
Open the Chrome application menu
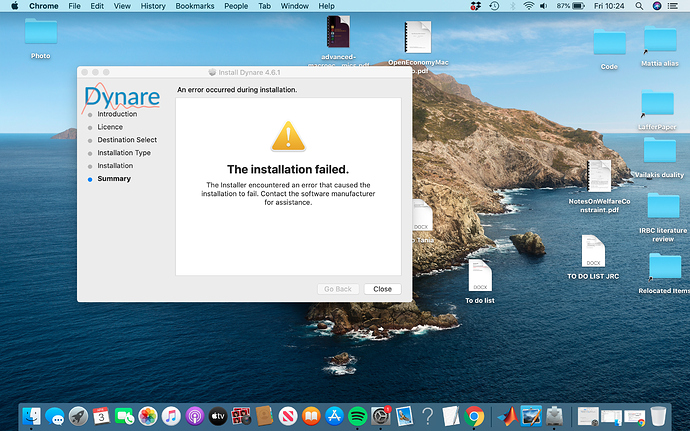(44, 6)
